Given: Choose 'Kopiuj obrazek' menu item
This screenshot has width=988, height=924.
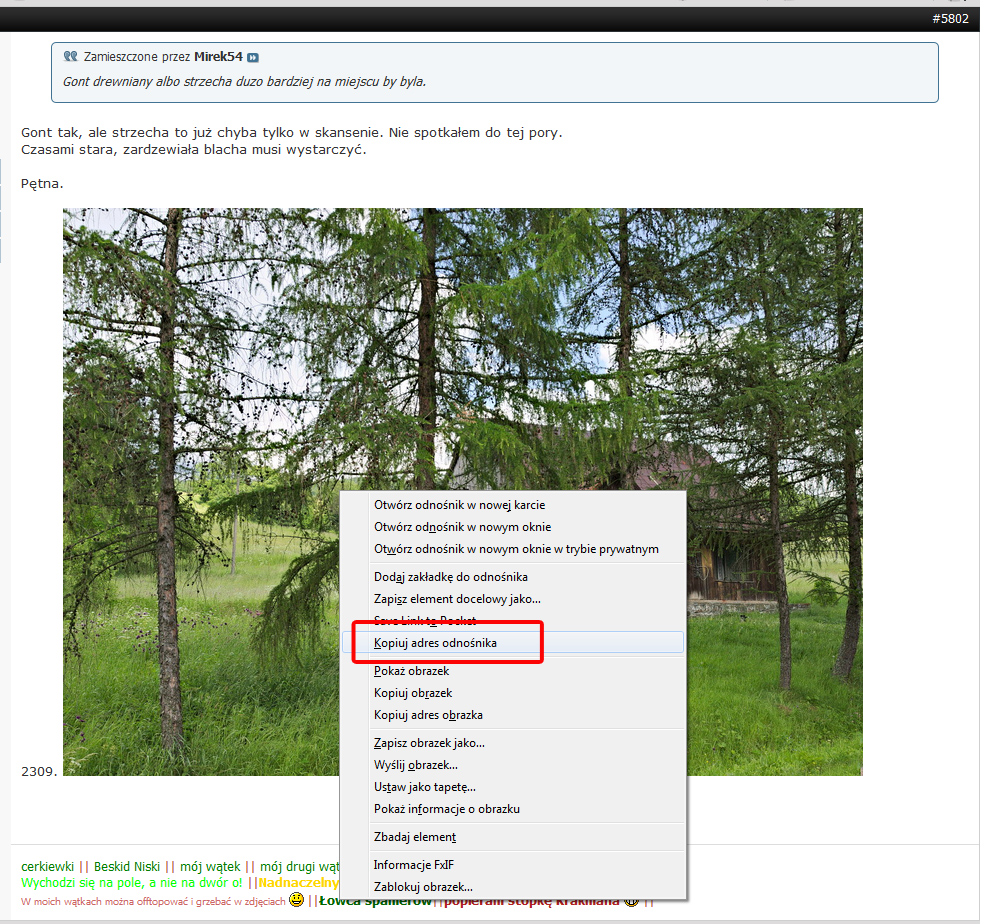Looking at the screenshot, I should (413, 693).
